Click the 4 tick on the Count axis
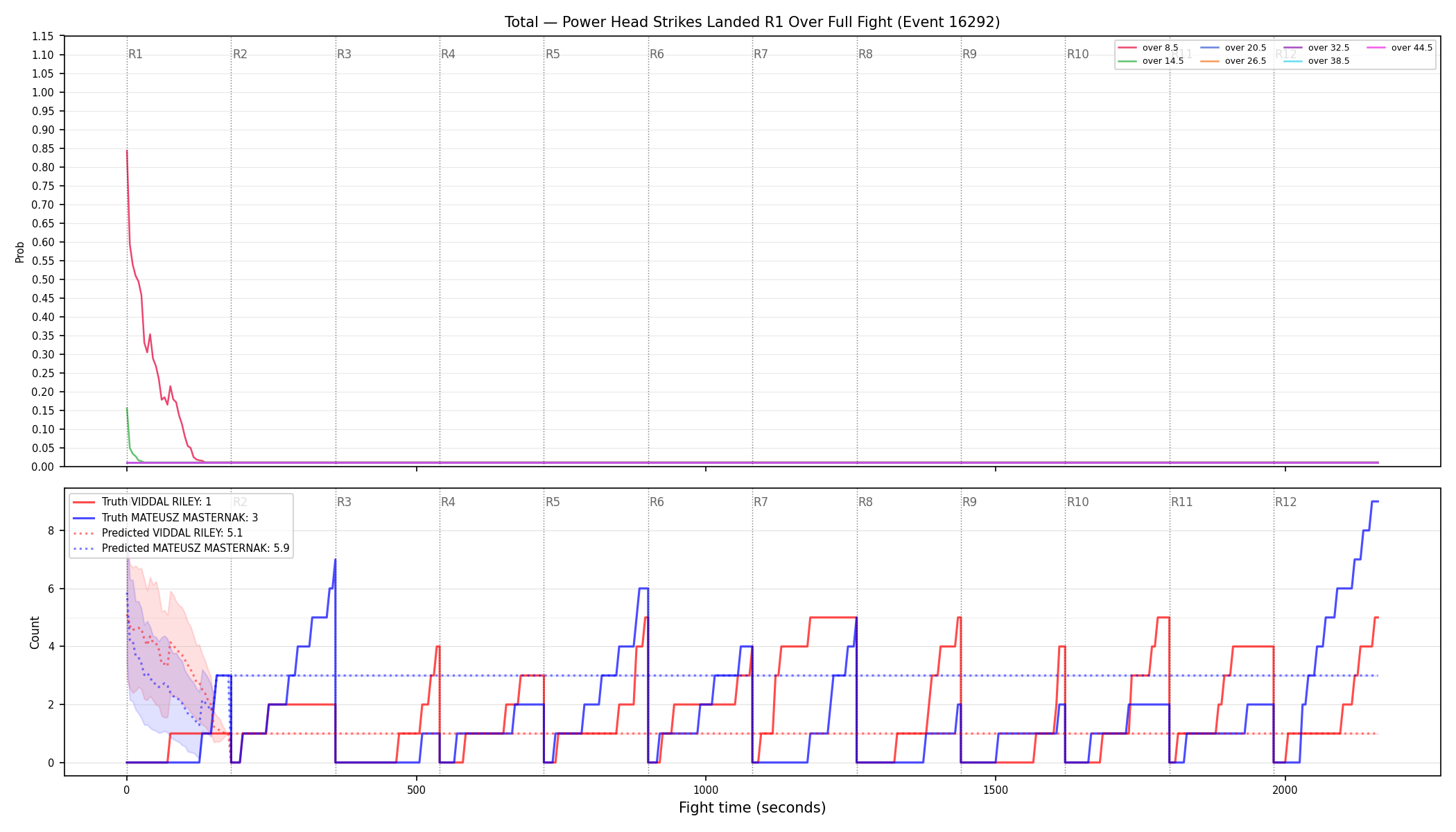The image size is (1456, 832). (51, 647)
